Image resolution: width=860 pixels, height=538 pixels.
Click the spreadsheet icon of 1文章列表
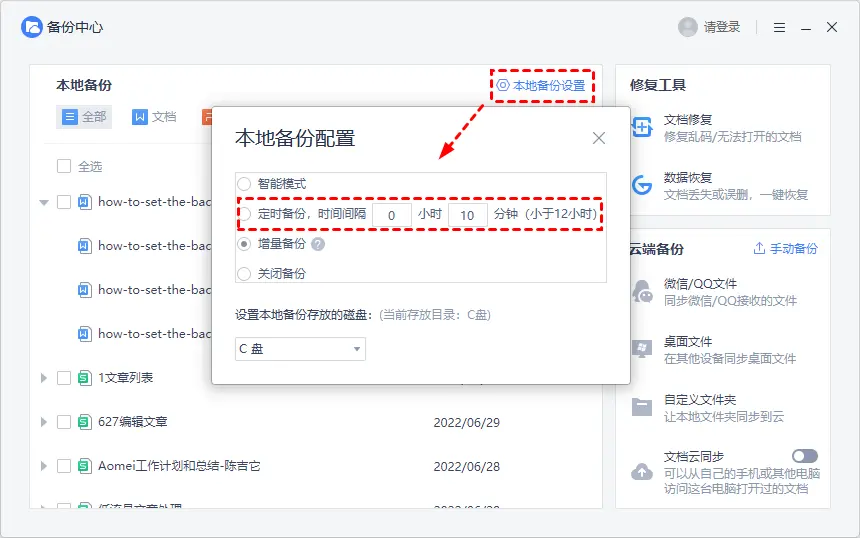pyautogui.click(x=84, y=378)
